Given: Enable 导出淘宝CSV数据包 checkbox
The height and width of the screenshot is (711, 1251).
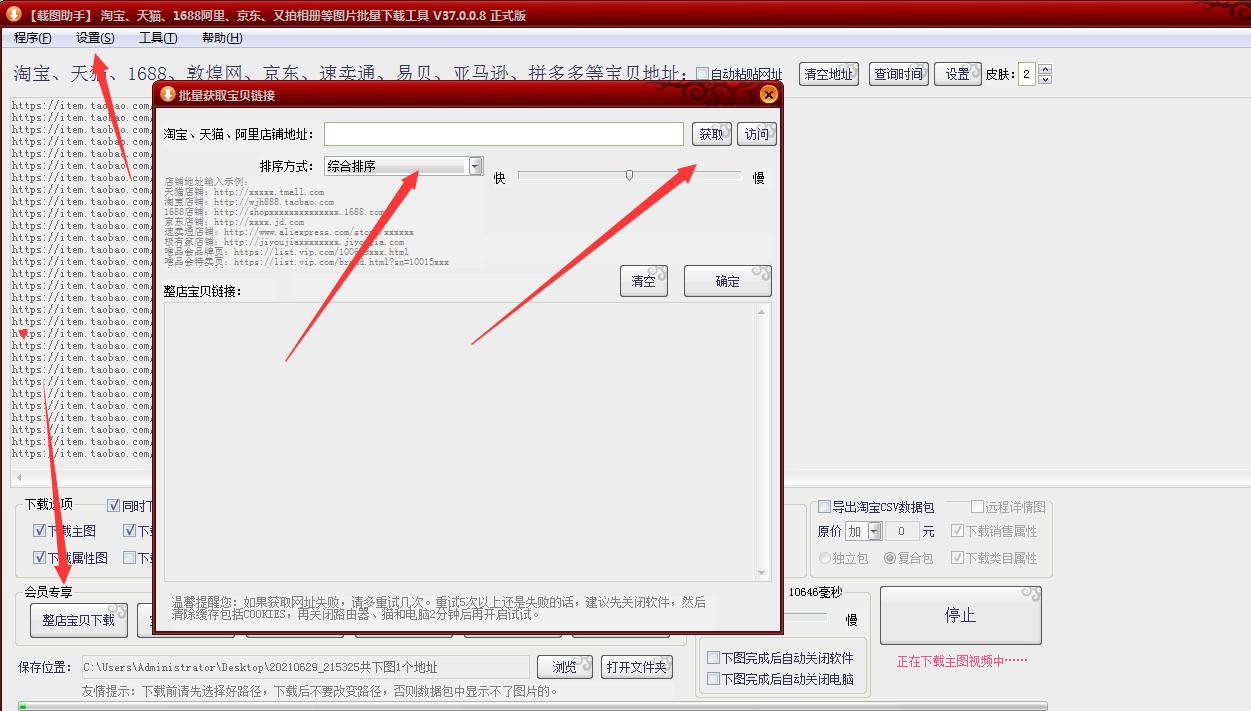Looking at the screenshot, I should [x=824, y=507].
